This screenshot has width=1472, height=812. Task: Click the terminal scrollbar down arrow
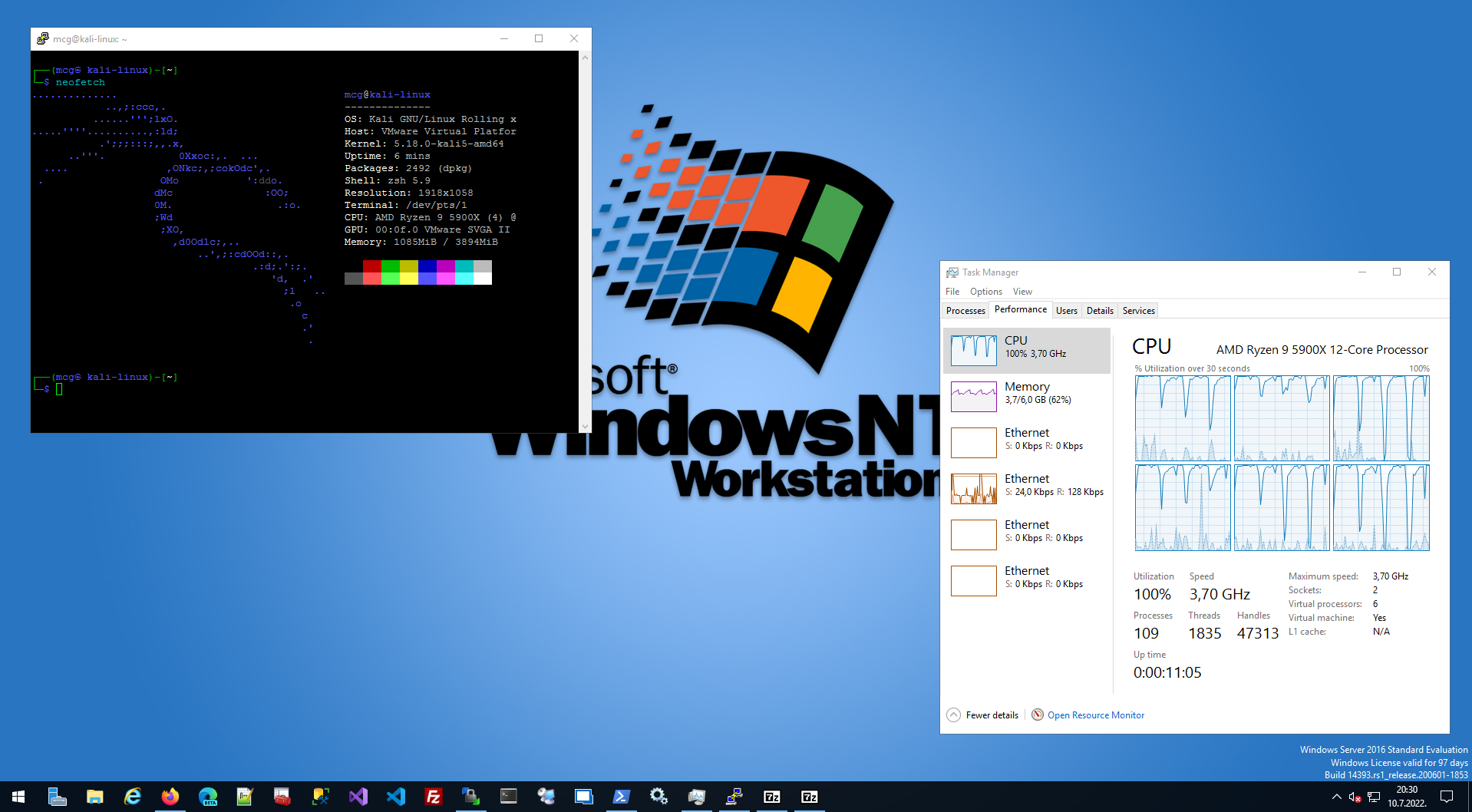click(586, 427)
